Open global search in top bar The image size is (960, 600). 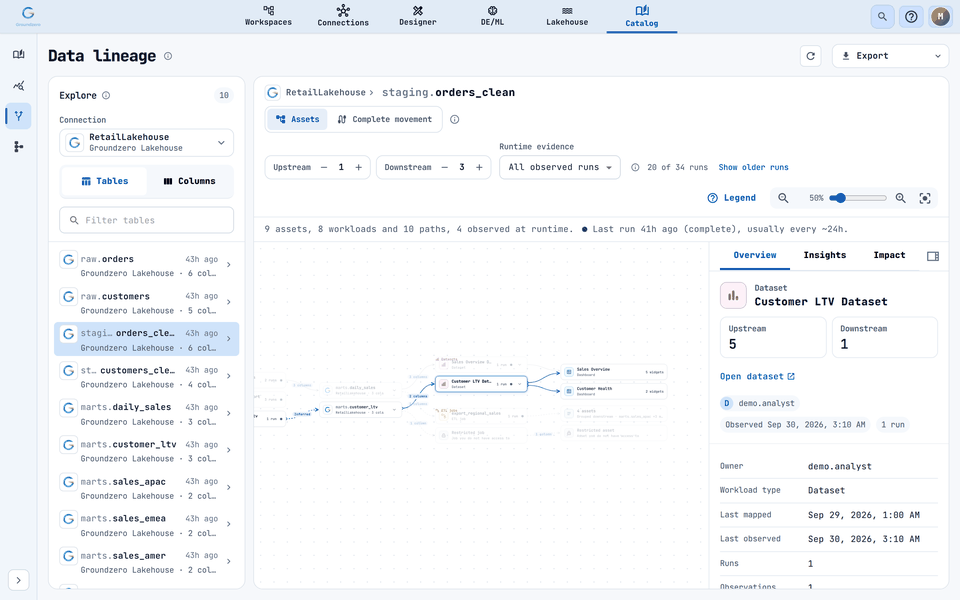coord(882,17)
